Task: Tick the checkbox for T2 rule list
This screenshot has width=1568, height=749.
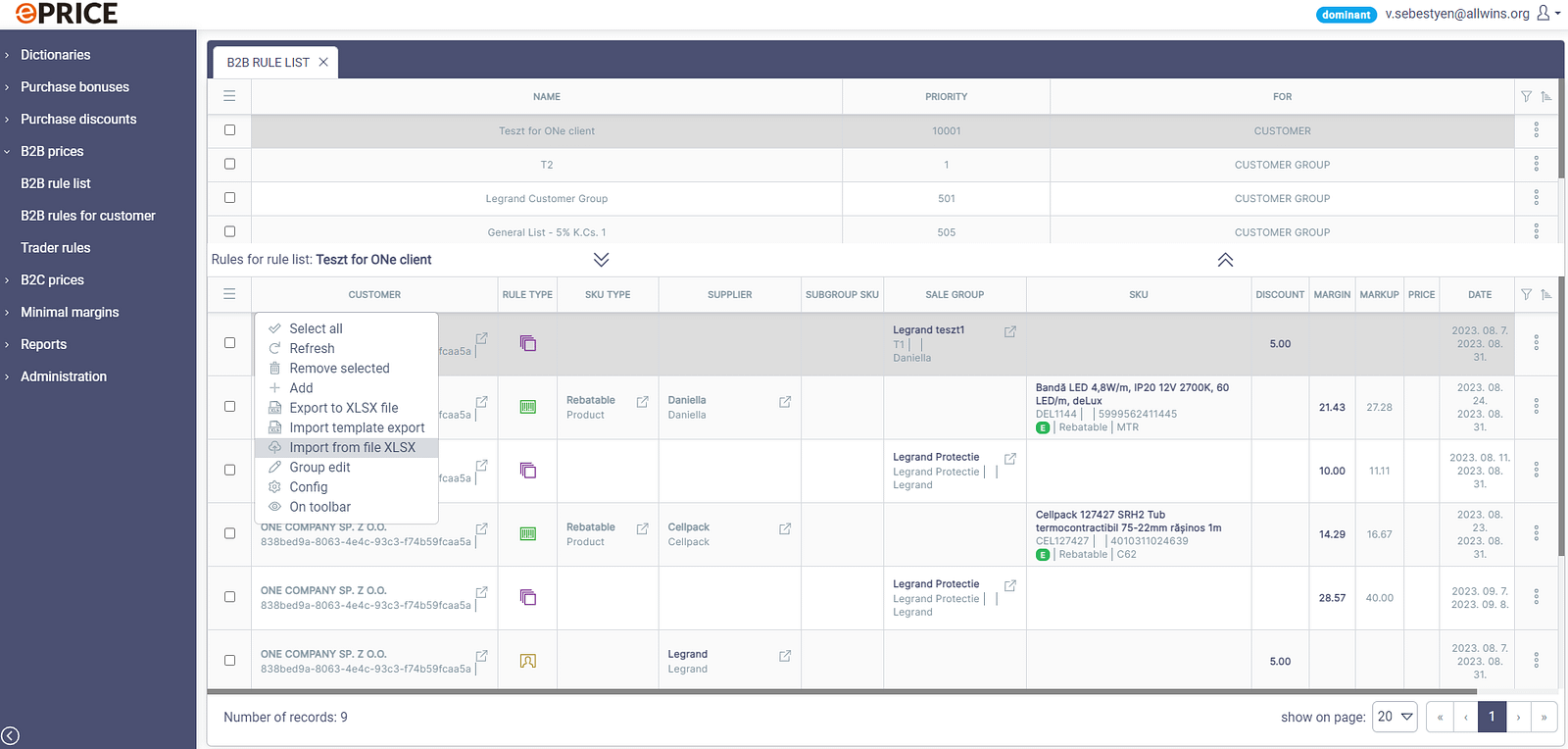Action: click(x=229, y=164)
